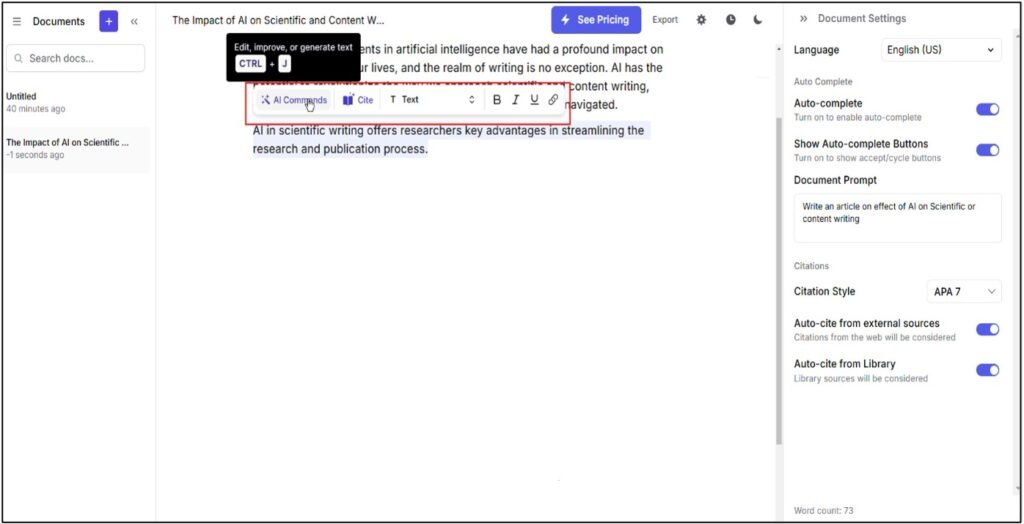Open The Impact of AI on Scientific document
1024x524 pixels.
(x=77, y=149)
